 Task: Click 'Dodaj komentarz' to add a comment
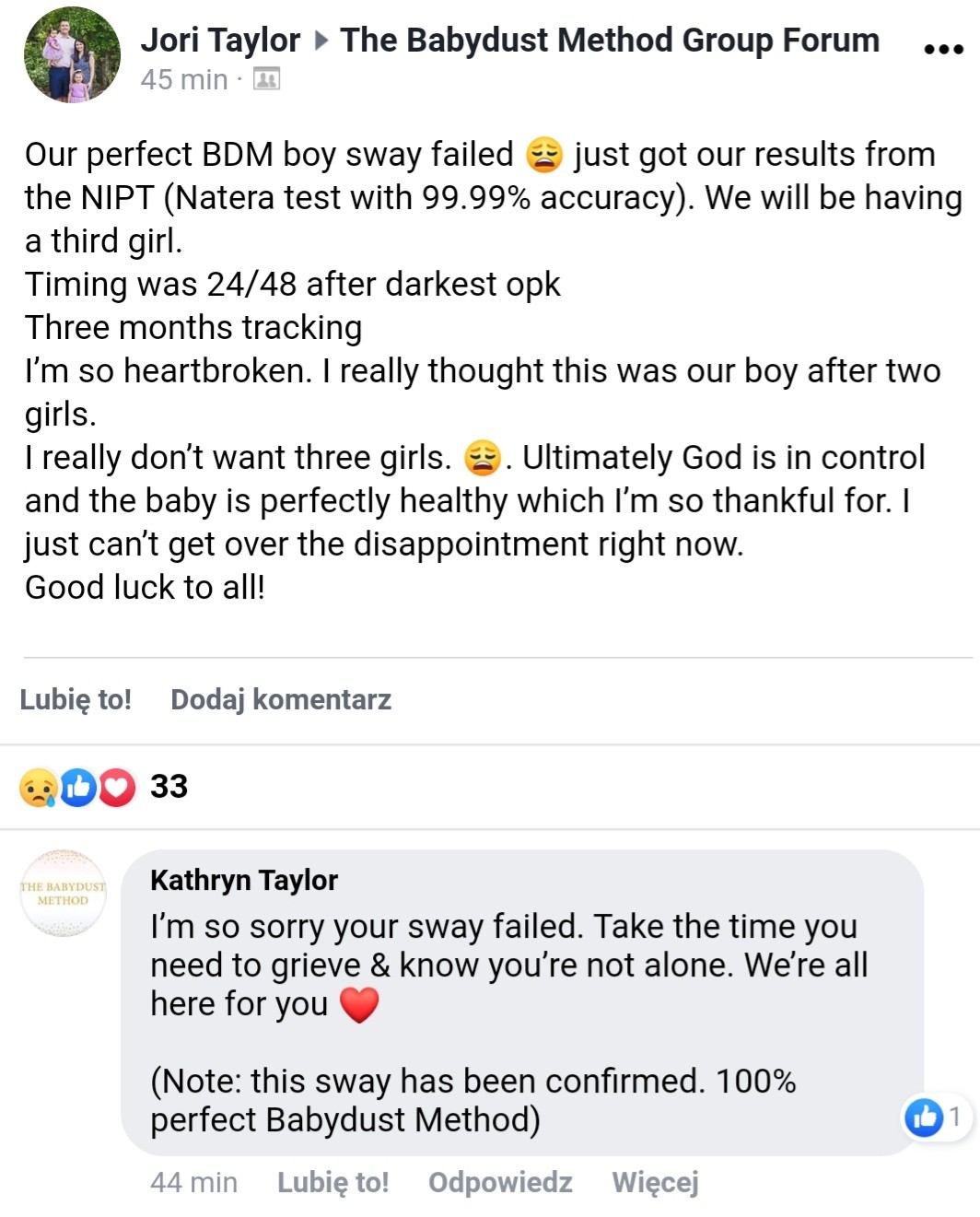tap(281, 700)
